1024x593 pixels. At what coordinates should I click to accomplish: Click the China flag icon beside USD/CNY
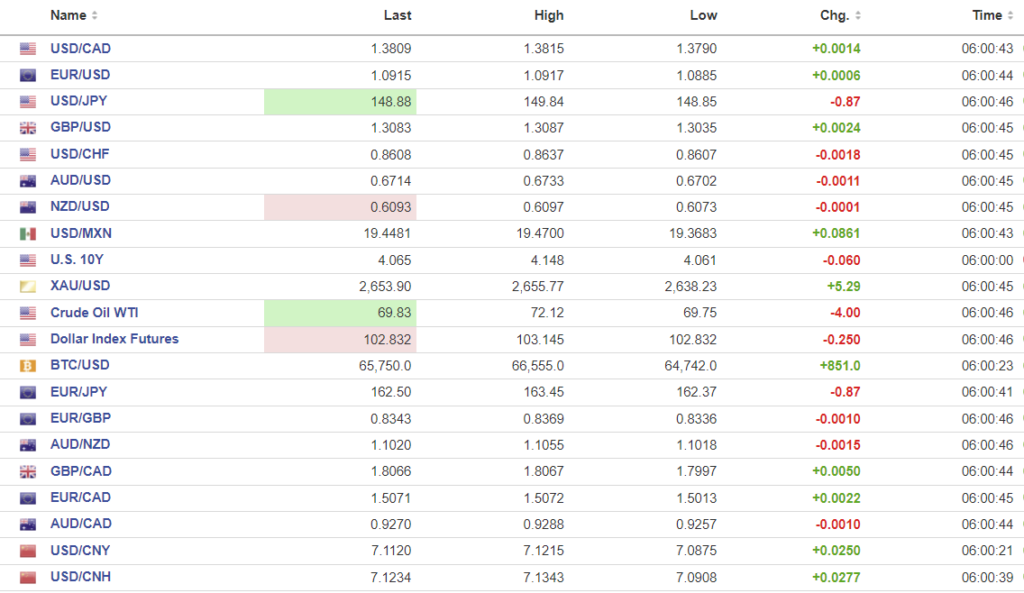[x=28, y=551]
